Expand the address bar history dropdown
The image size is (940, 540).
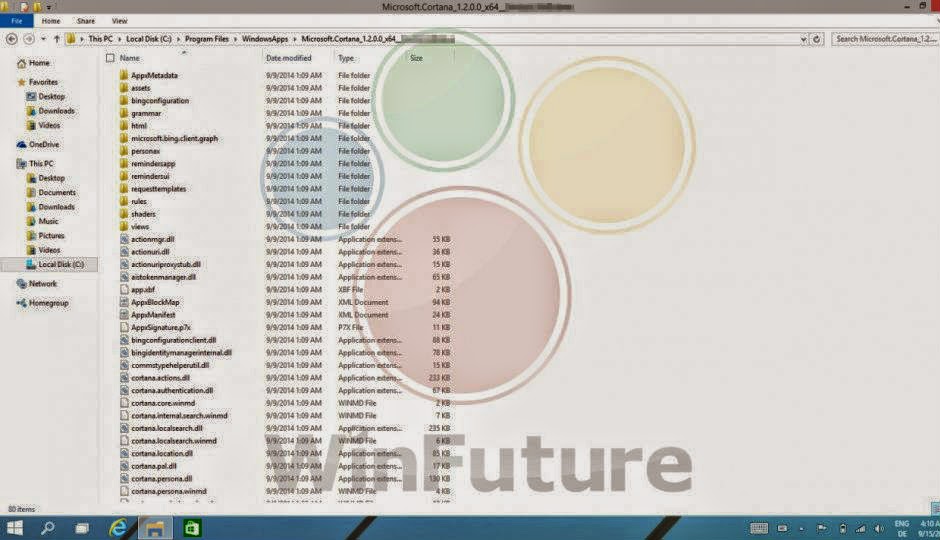(803, 39)
